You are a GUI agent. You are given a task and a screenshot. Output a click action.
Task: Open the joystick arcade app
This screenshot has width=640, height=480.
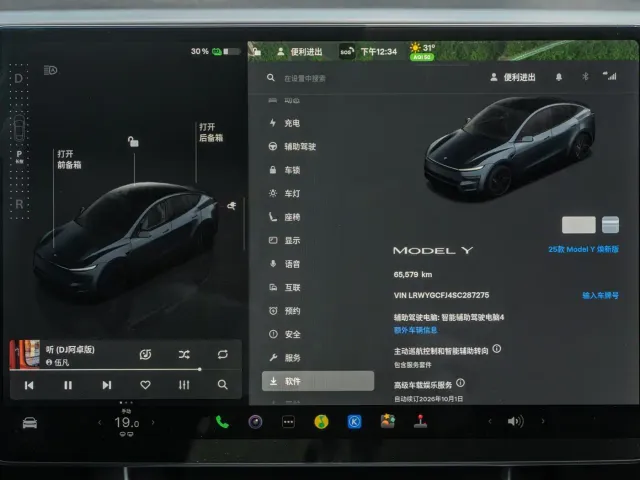tap(420, 421)
